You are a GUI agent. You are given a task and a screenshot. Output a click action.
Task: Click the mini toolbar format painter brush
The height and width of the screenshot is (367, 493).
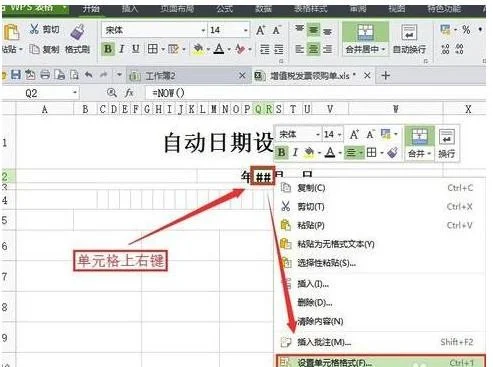[x=393, y=153]
